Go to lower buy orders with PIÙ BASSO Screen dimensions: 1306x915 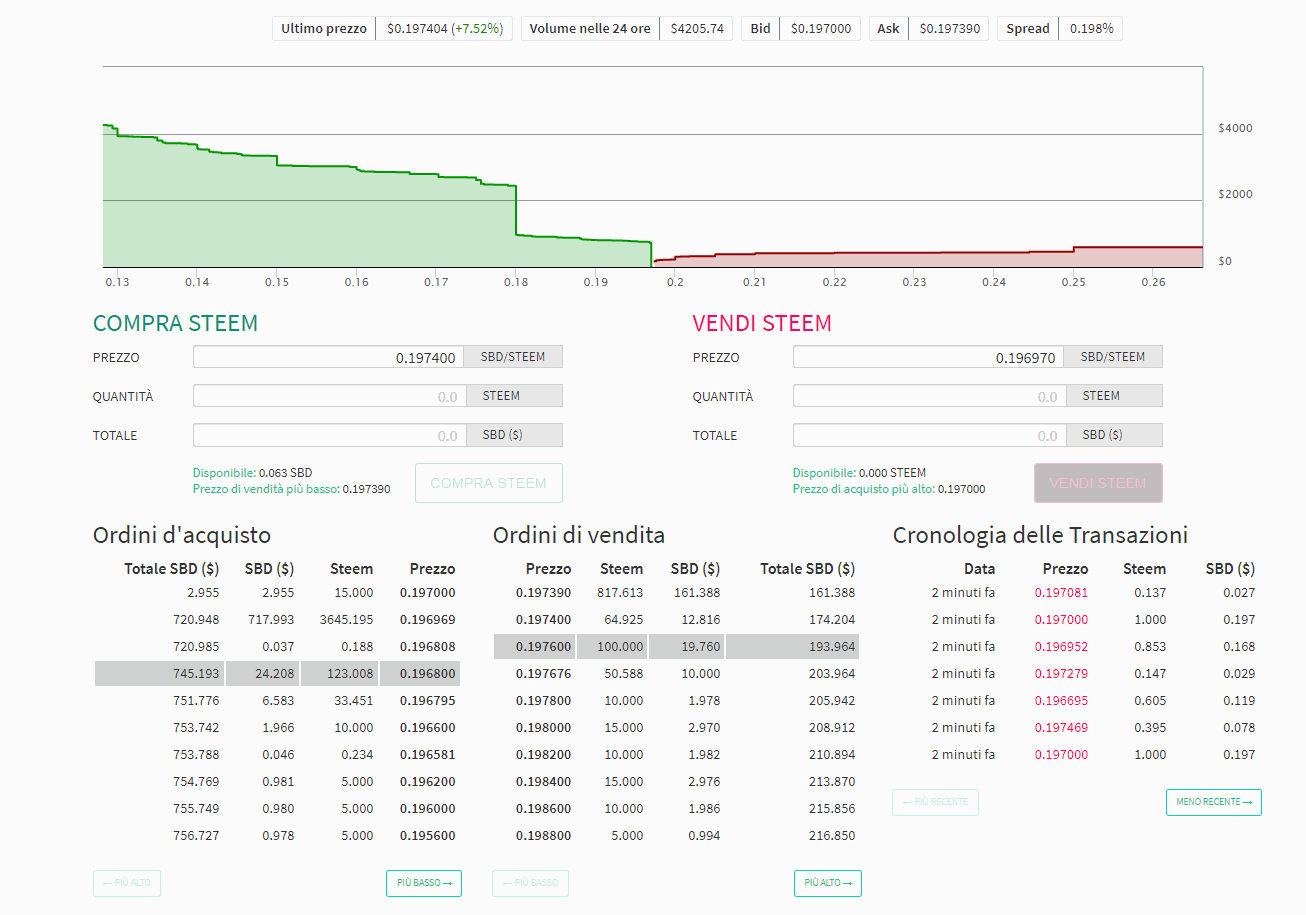pos(424,883)
